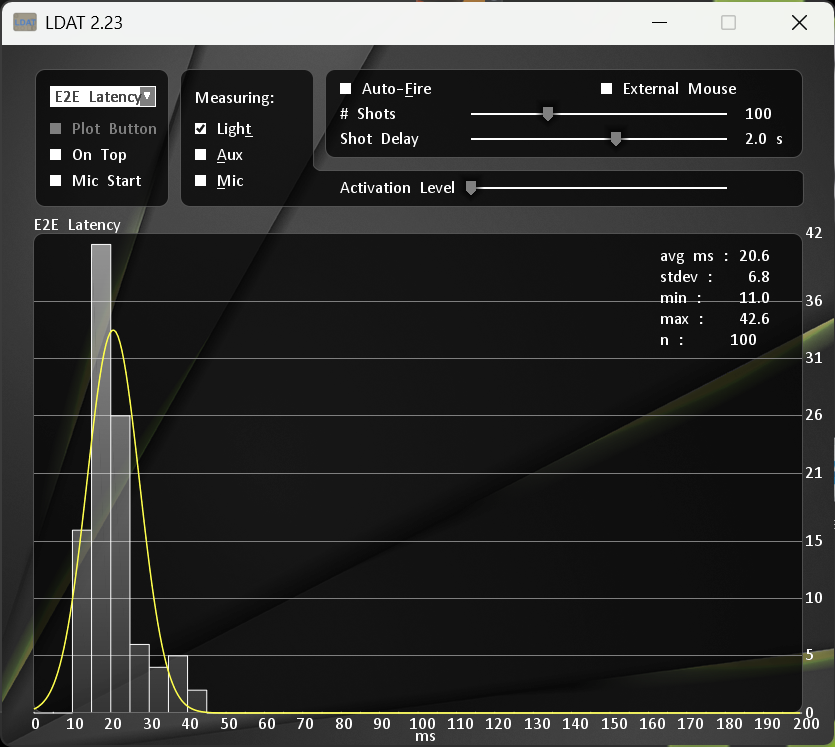The height and width of the screenshot is (747, 835).
Task: Enable the Mic measuring checkbox
Action: click(x=200, y=180)
